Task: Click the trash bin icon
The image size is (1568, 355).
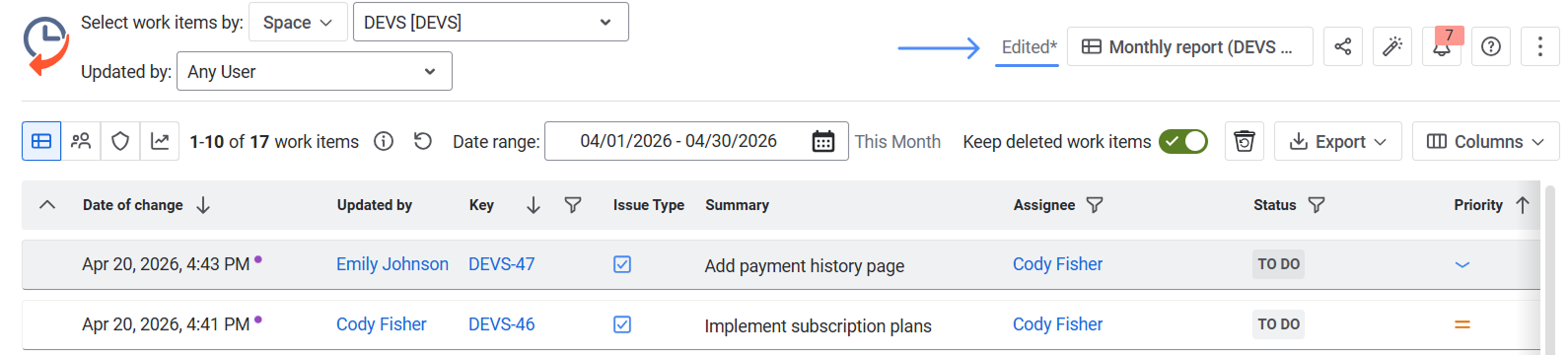Action: [1245, 141]
